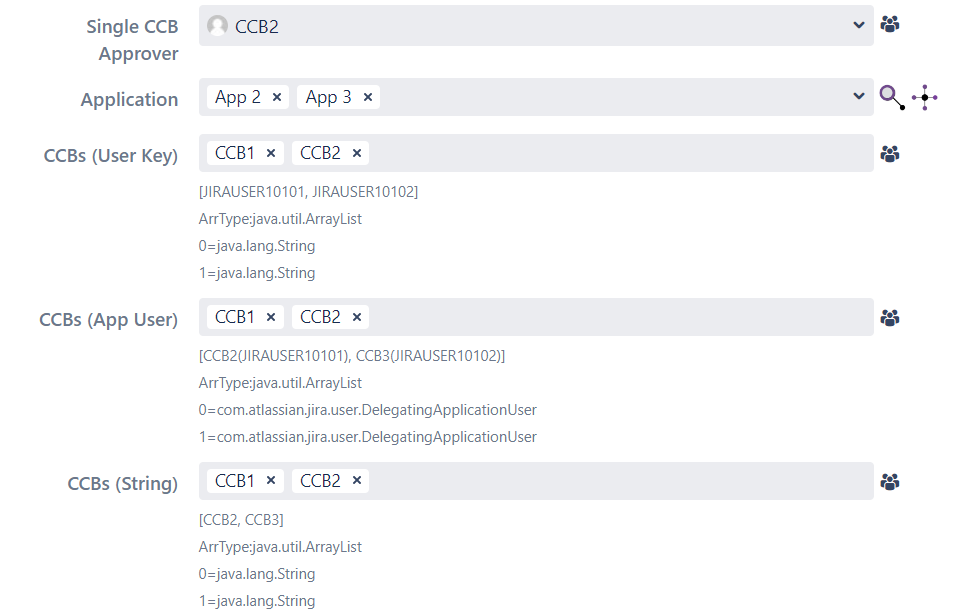This screenshot has width=973, height=614.
Task: Click user picker icon beside Single CCB Approver
Action: click(x=890, y=24)
